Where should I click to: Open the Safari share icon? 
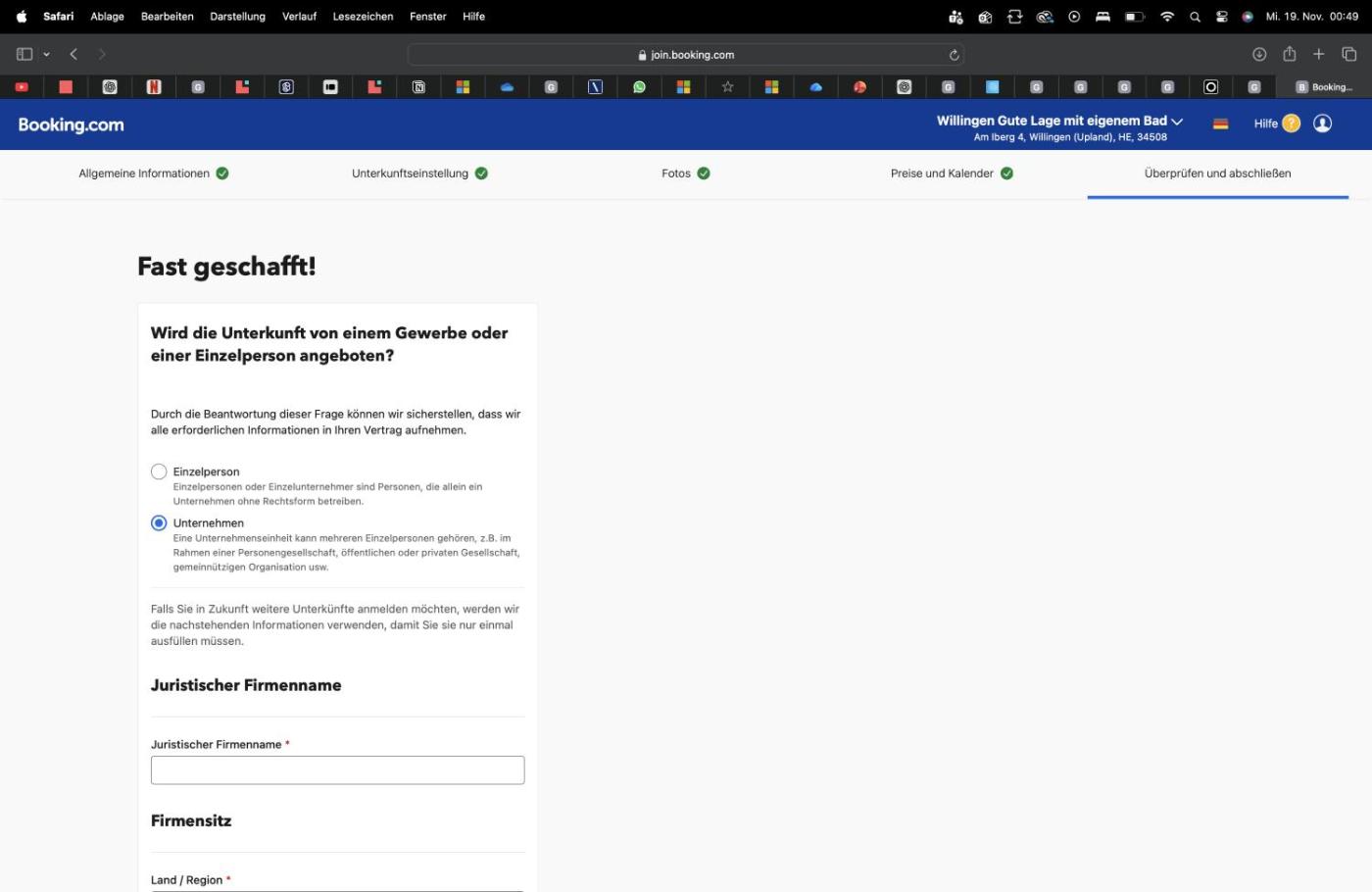click(x=1289, y=54)
